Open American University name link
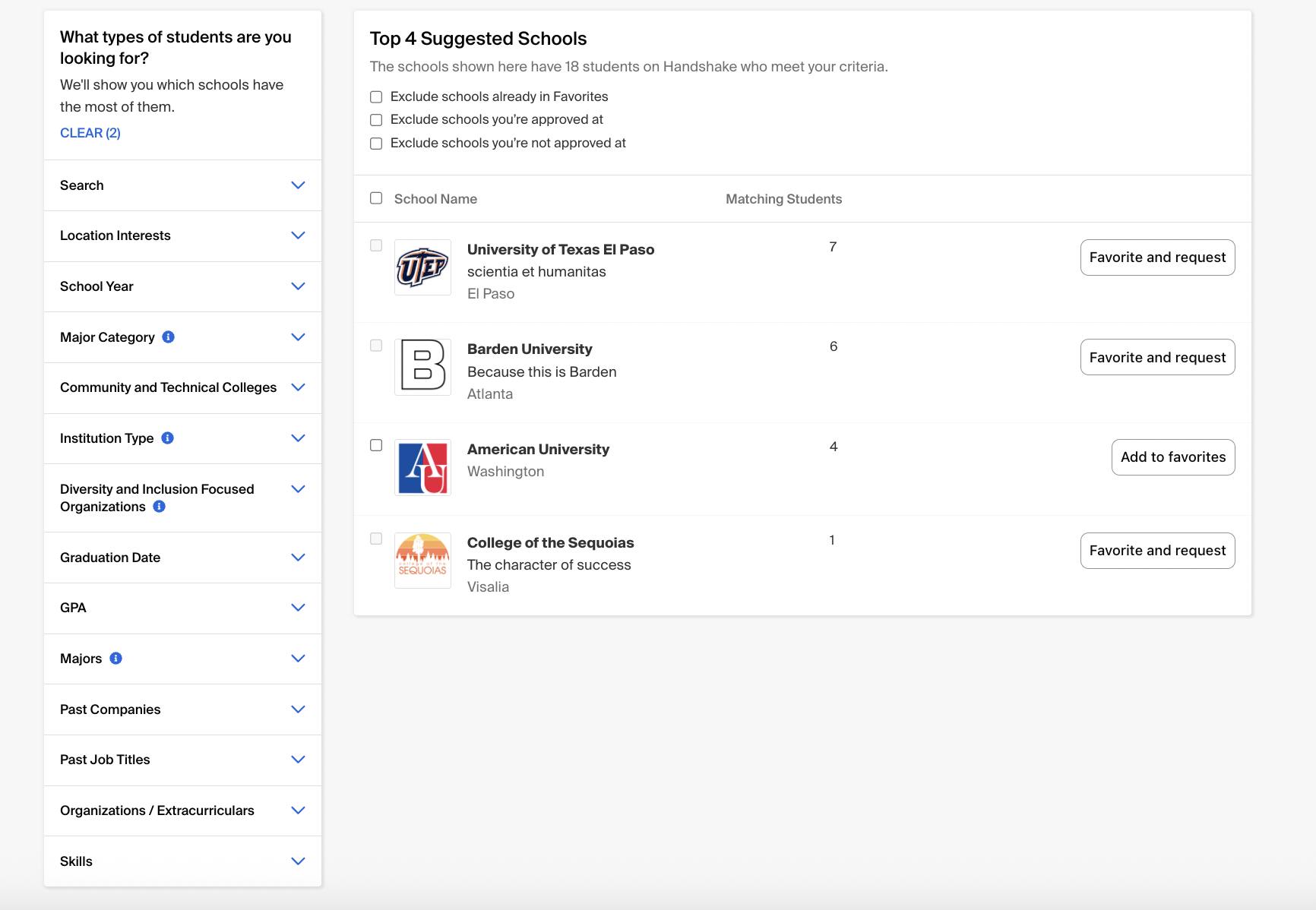Image resolution: width=1316 pixels, height=910 pixels. [538, 449]
